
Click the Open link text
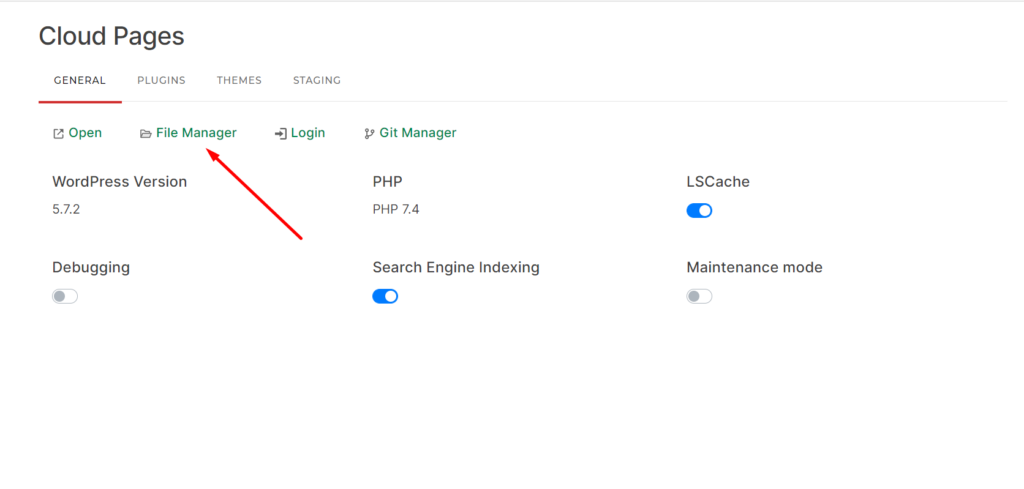pos(85,133)
